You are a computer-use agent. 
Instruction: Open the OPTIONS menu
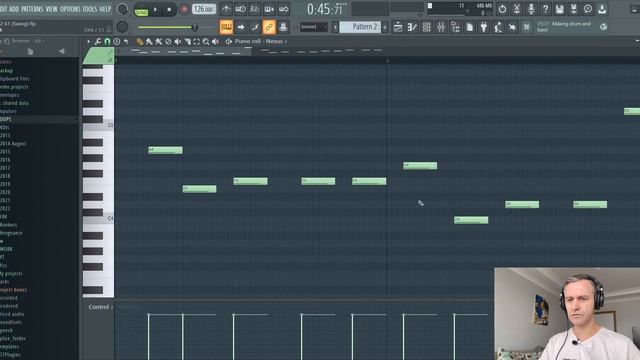click(70, 9)
